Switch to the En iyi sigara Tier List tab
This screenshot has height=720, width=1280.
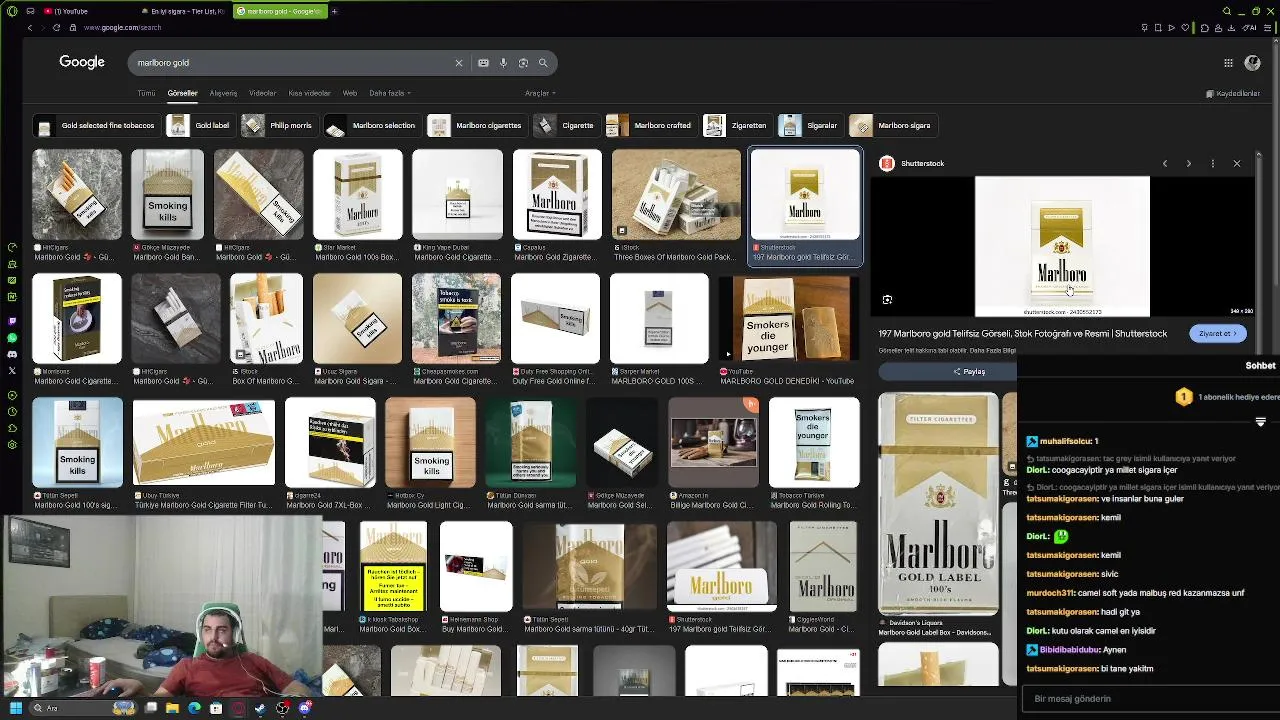pyautogui.click(x=182, y=11)
